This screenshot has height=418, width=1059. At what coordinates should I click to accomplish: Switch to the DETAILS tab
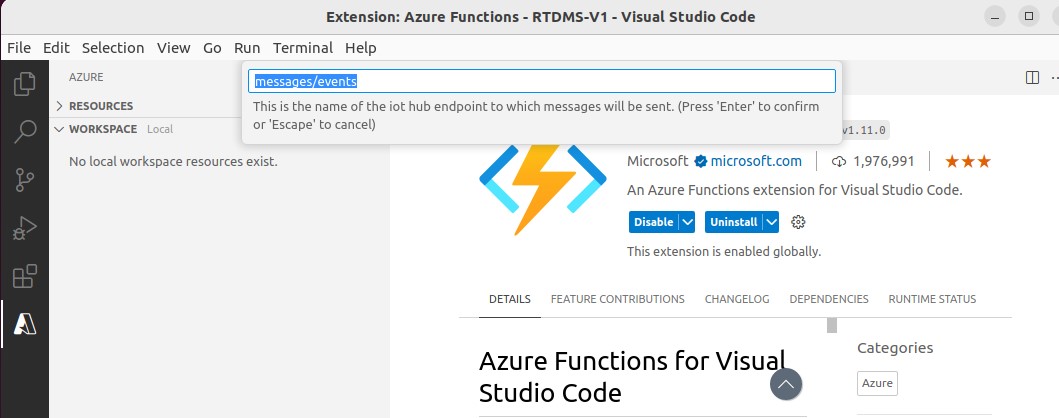pos(510,299)
